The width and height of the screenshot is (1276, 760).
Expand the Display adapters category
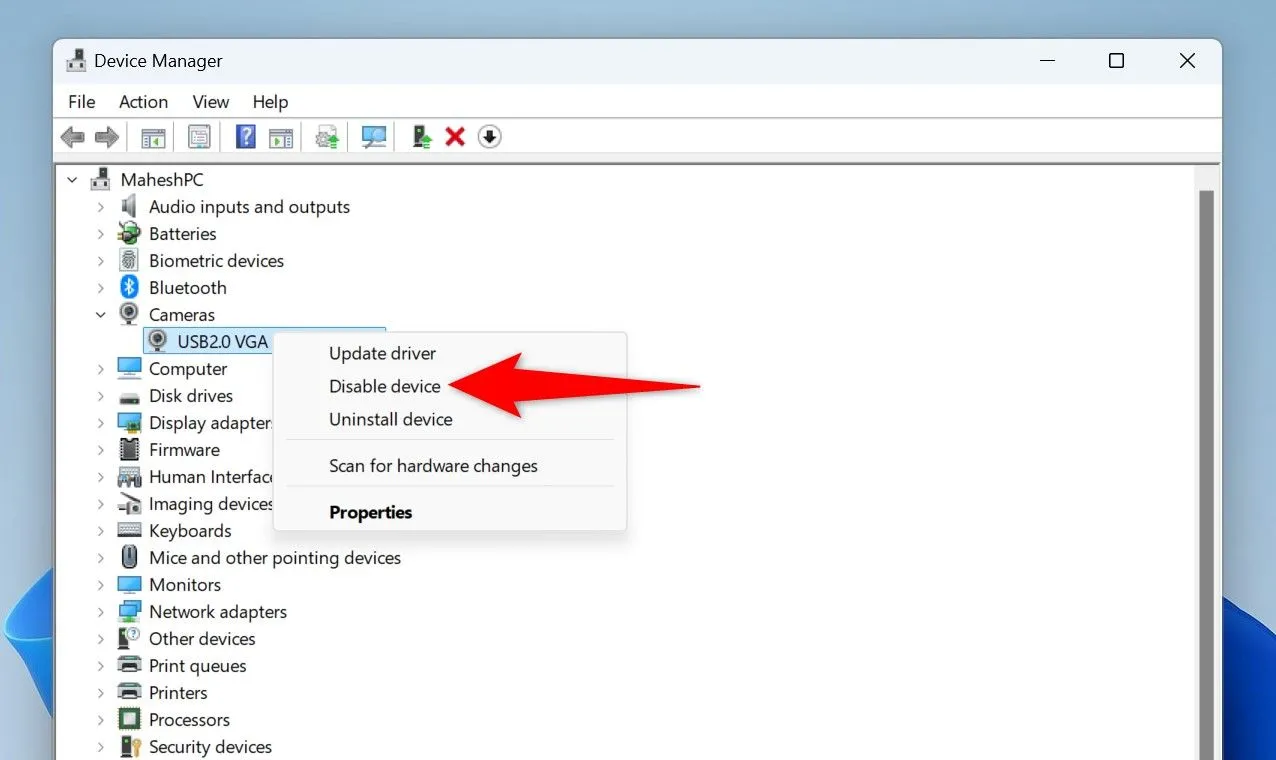point(100,422)
